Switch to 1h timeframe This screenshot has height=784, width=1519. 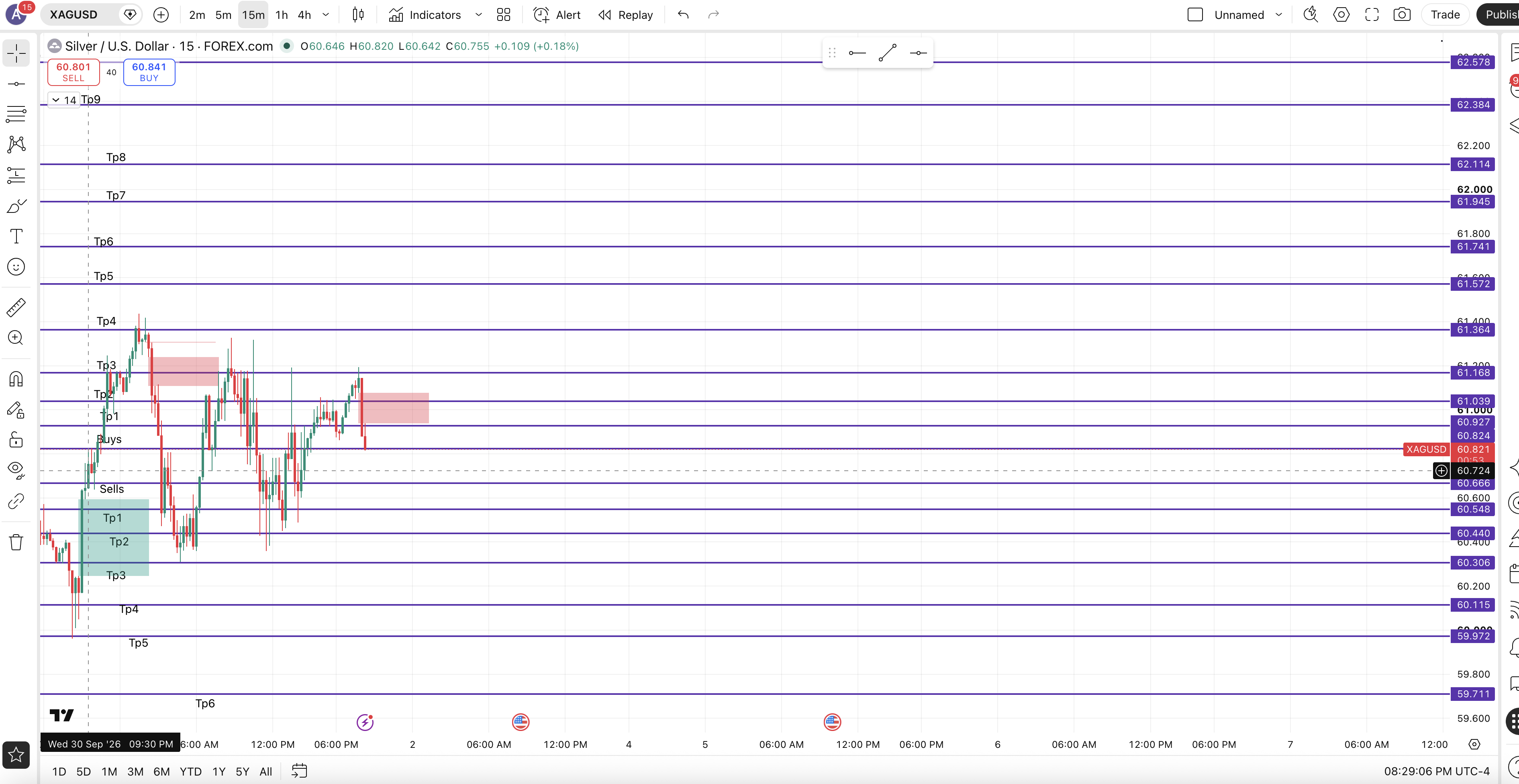click(282, 15)
